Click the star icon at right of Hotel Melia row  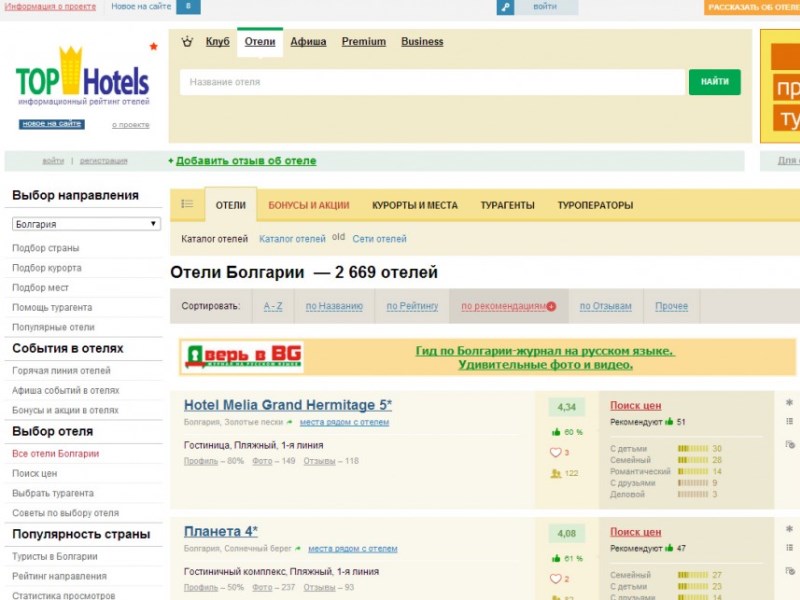pyautogui.click(x=789, y=402)
